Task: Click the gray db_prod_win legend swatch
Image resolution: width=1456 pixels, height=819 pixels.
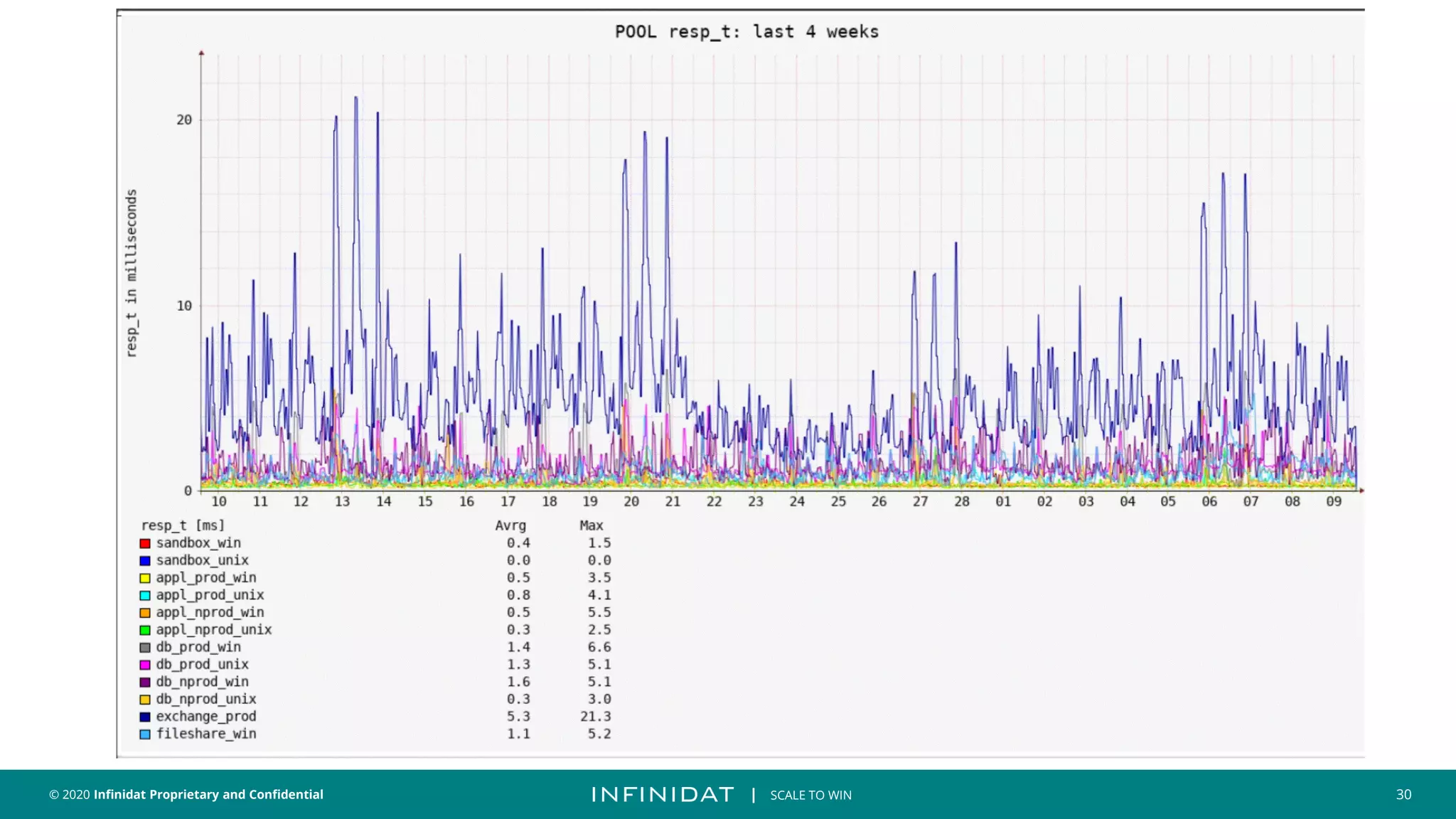Action: coord(145,648)
